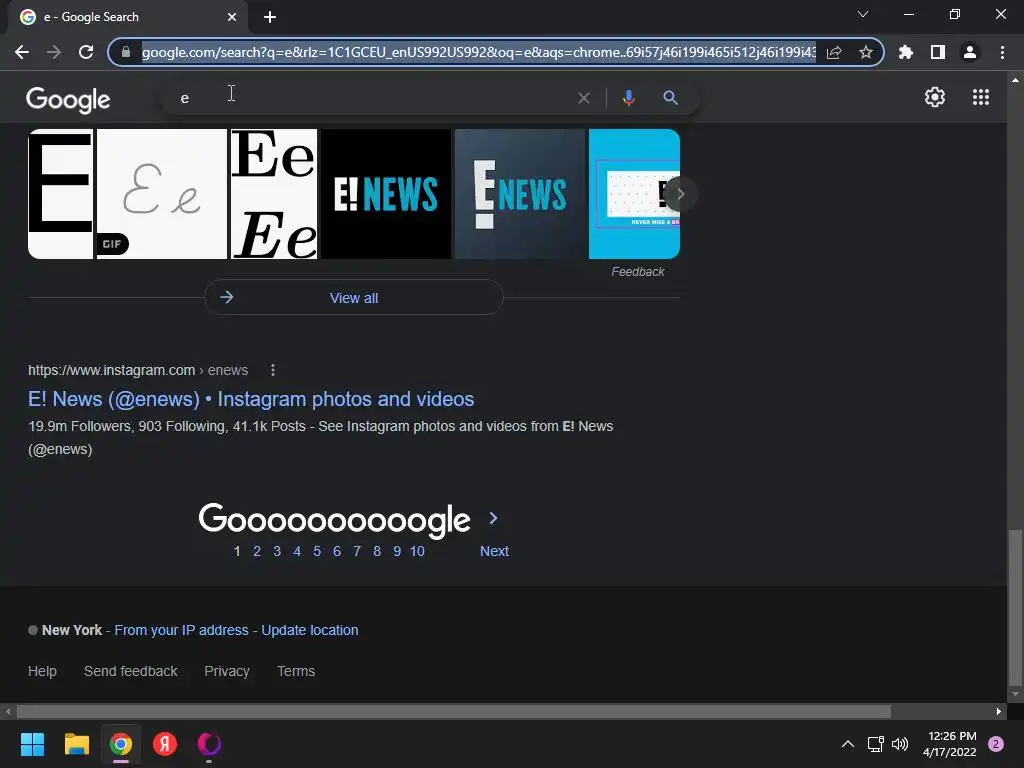Open Chrome's three-dot menu
The width and height of the screenshot is (1024, 768).
point(1002,52)
